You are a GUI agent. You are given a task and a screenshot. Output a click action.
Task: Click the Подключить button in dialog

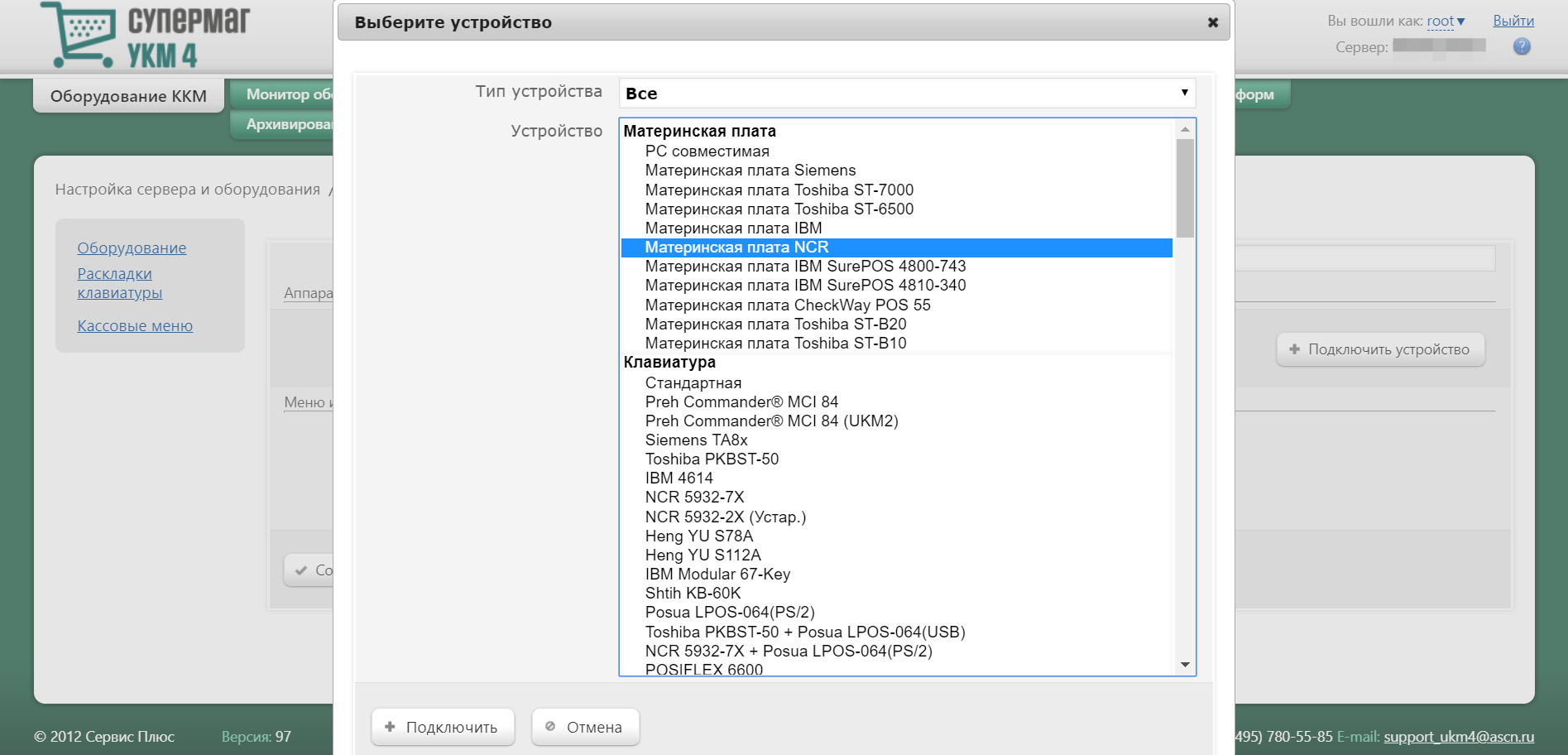pyautogui.click(x=443, y=727)
